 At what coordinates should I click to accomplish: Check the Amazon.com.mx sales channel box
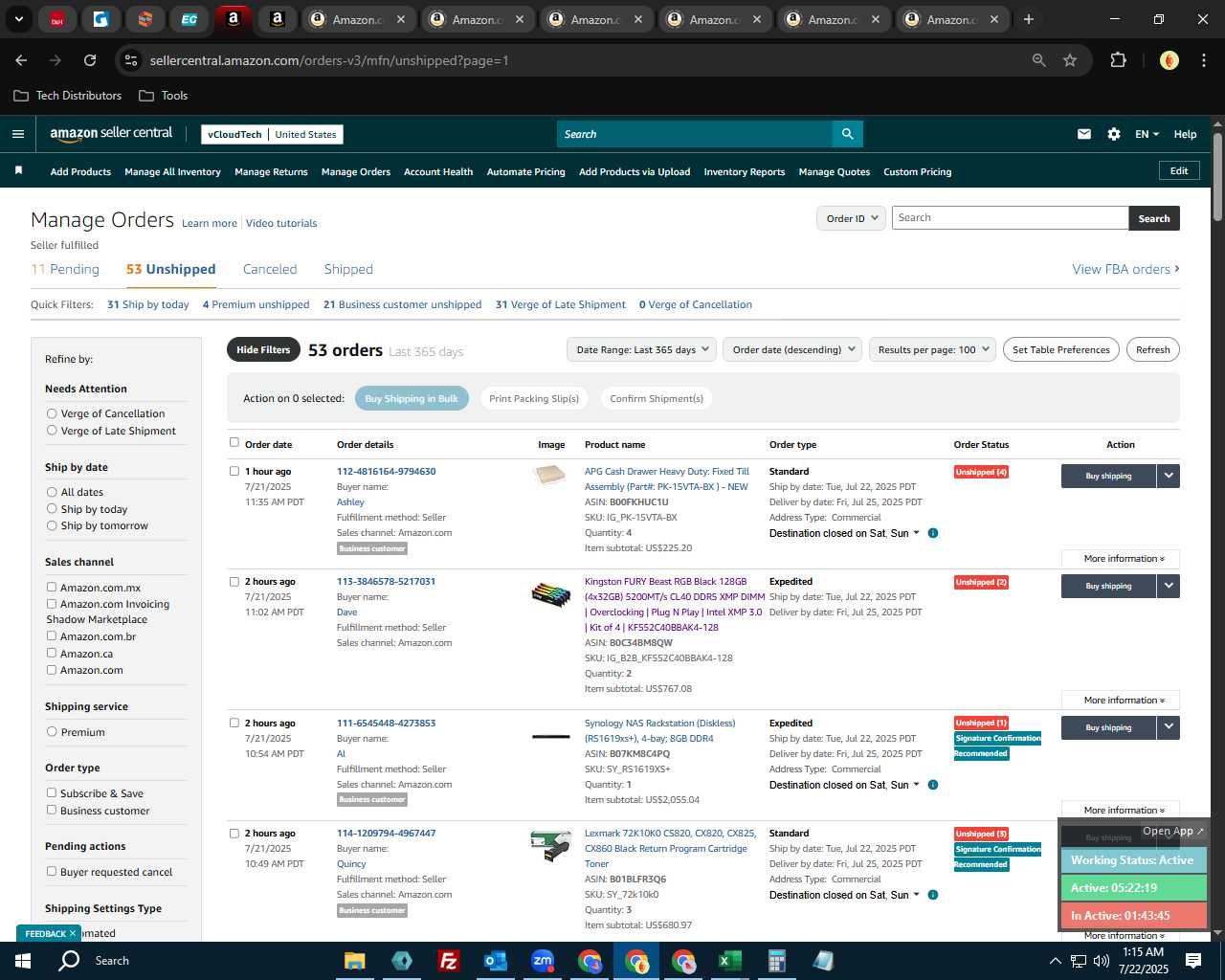(52, 588)
